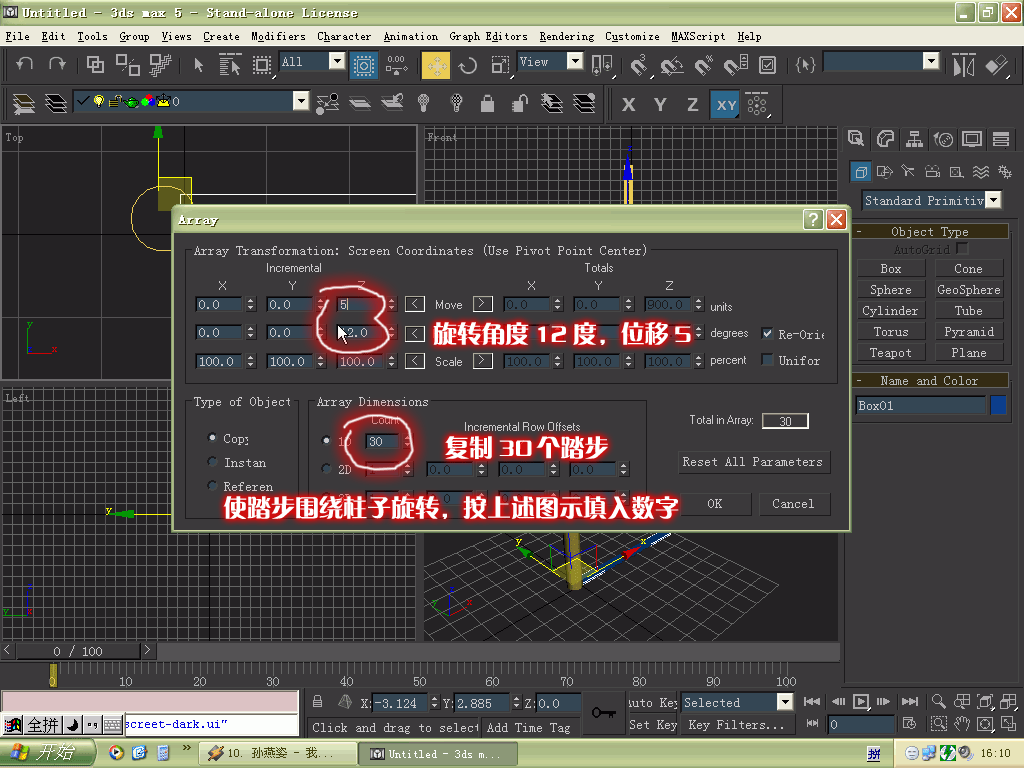Viewport: 1024px width, 768px height.
Task: Click the 1D Count field showing 30
Action: click(382, 441)
